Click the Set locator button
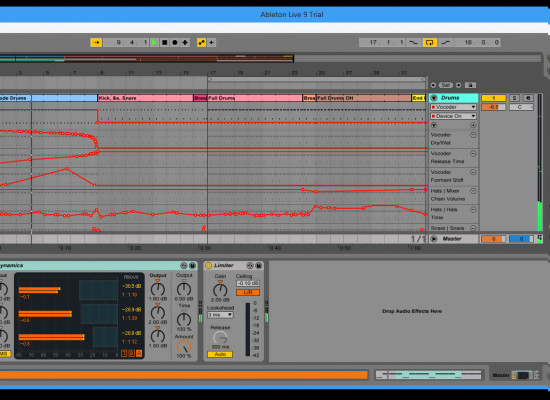Image resolution: width=550 pixels, height=400 pixels. click(445, 85)
